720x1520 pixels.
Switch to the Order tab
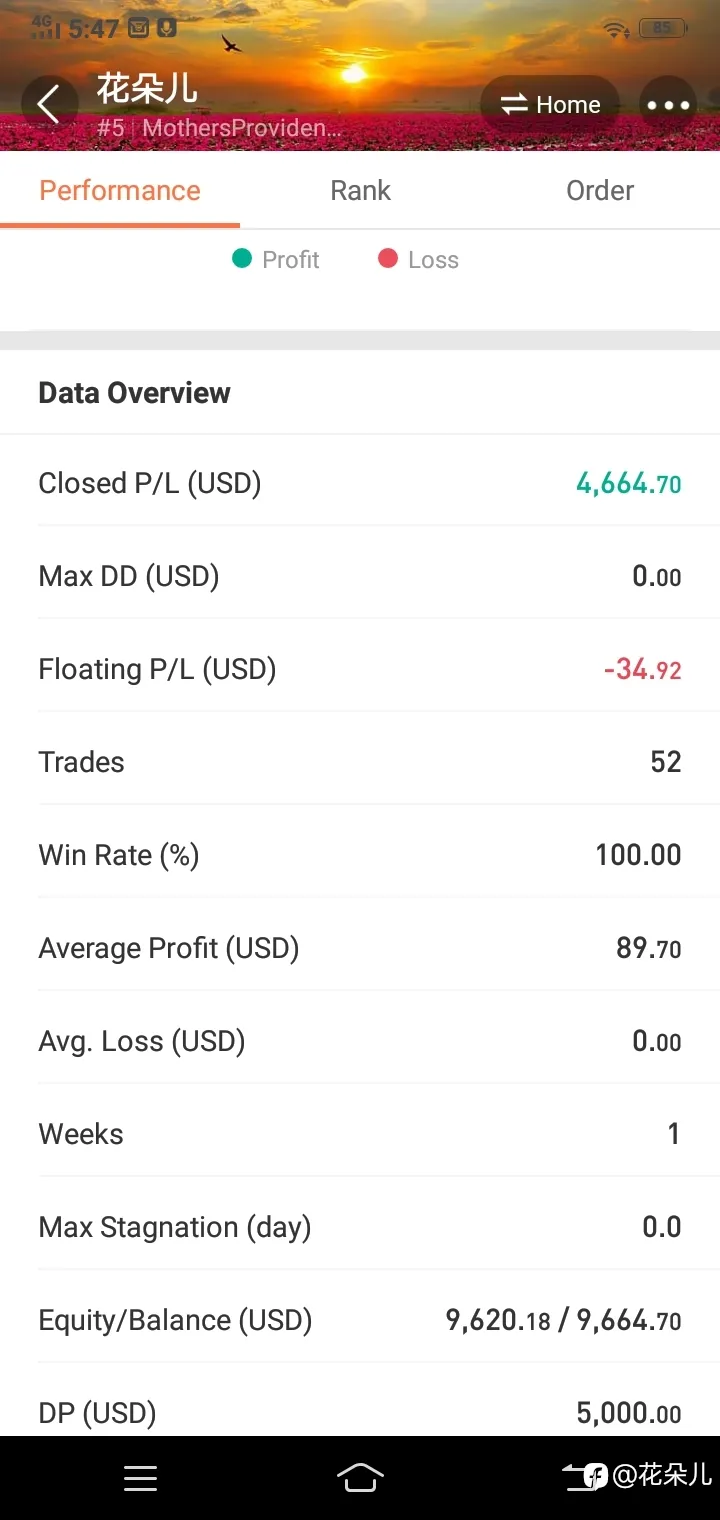pos(600,190)
